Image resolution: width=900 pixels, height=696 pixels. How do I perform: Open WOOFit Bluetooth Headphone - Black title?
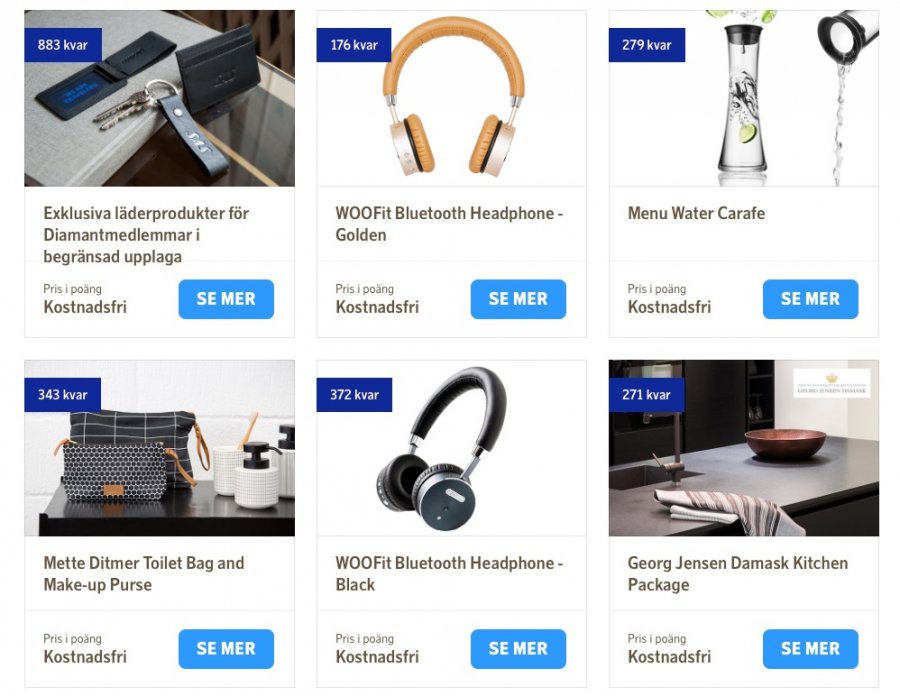pyautogui.click(x=449, y=574)
